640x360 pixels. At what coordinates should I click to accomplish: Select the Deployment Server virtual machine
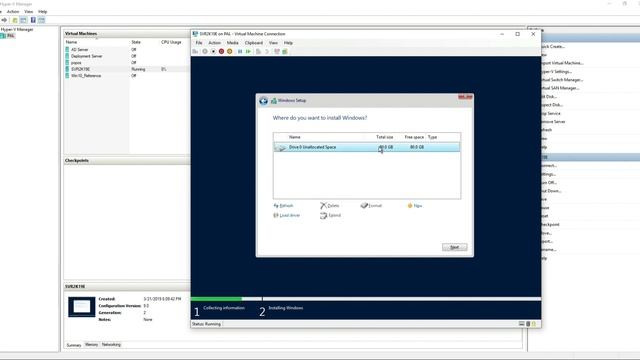pos(87,56)
